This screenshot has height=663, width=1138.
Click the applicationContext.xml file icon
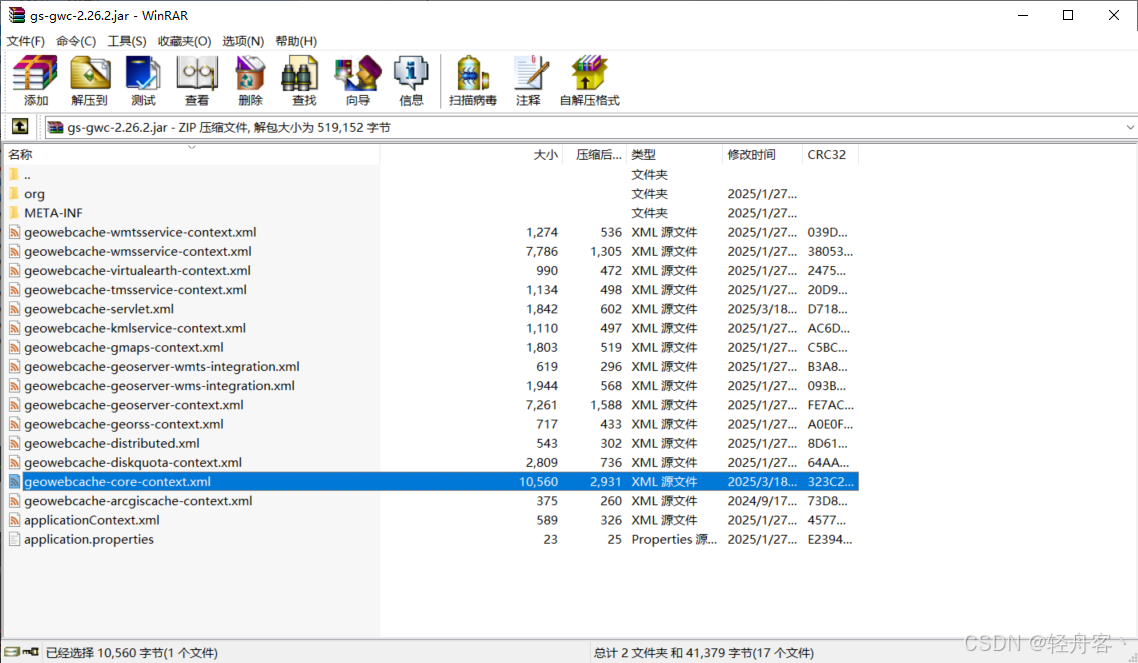pos(14,520)
